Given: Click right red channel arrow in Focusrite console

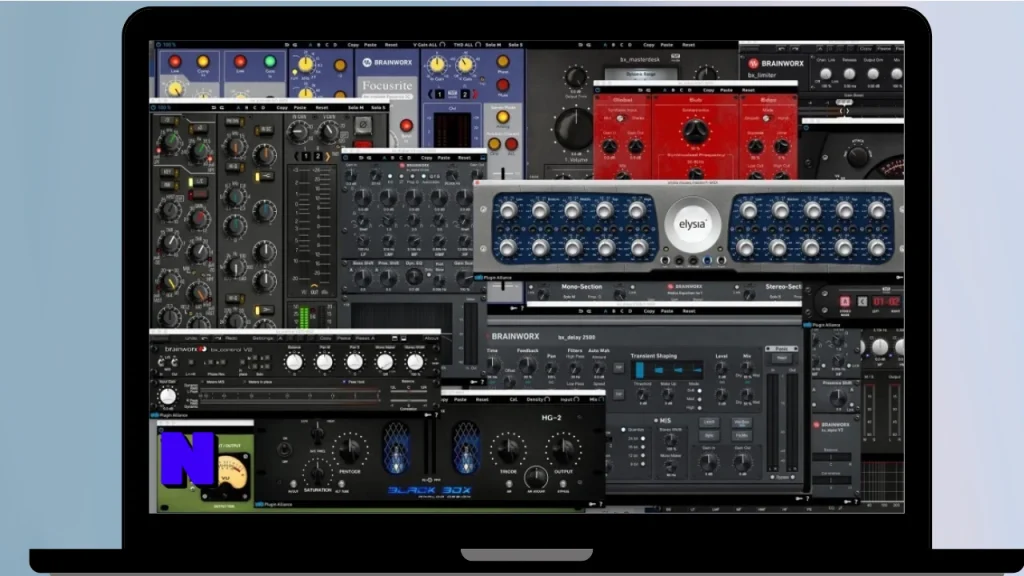Looking at the screenshot, I should [475, 95].
